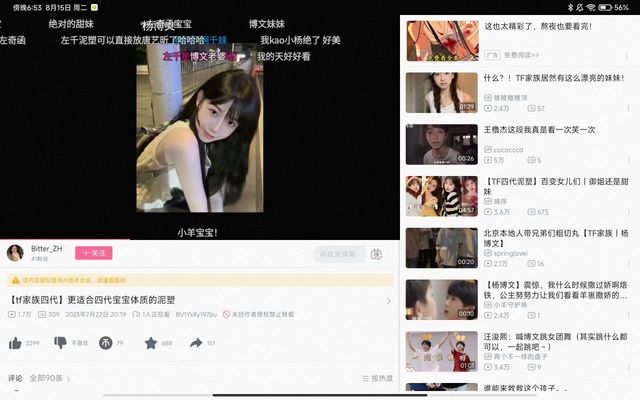Open Bitter_ZH uploader avatar
This screenshot has width=640, height=400.
pyautogui.click(x=15, y=253)
